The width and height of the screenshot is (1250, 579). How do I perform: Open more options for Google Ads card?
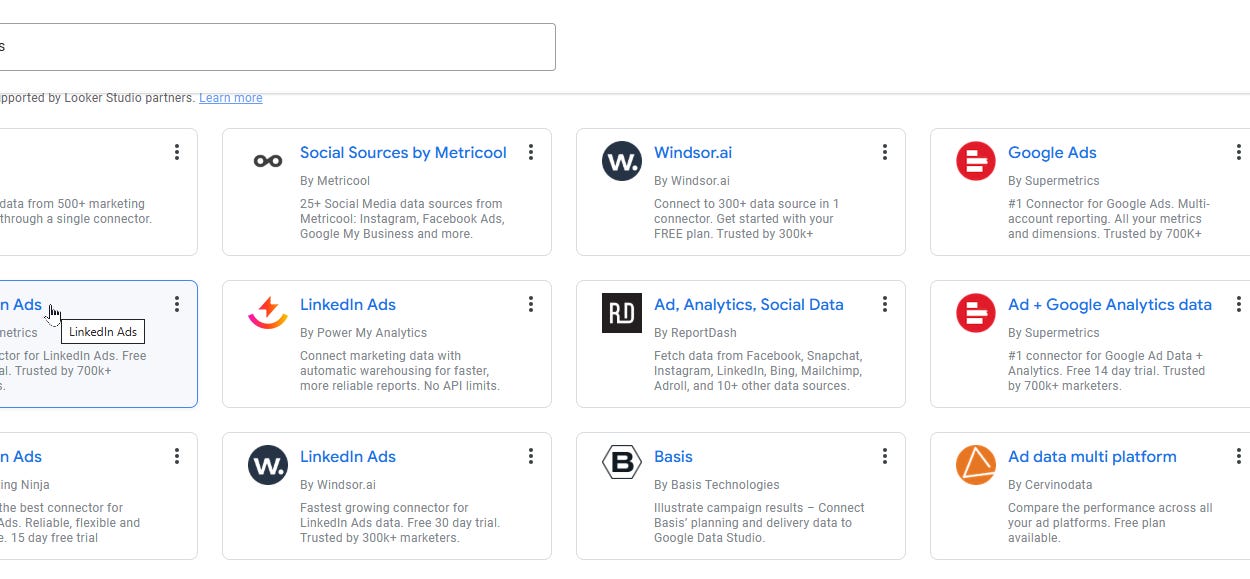1239,152
